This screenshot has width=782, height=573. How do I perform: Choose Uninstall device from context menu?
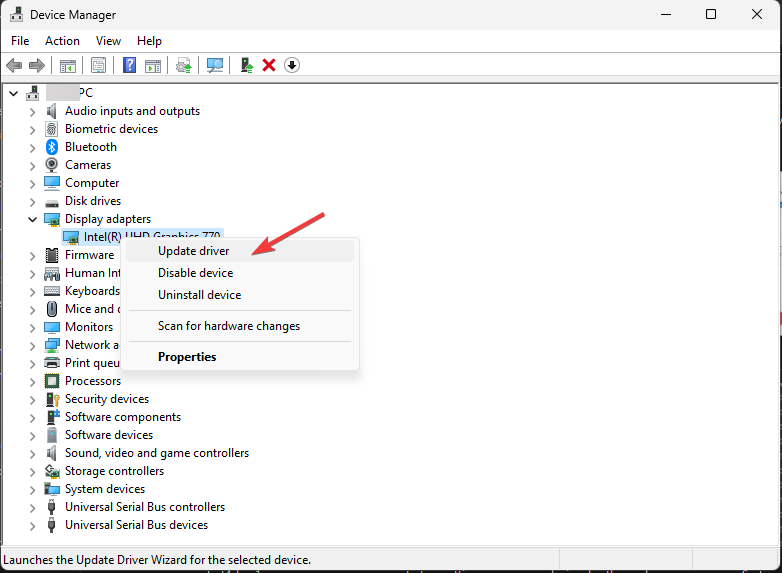pyautogui.click(x=240, y=295)
